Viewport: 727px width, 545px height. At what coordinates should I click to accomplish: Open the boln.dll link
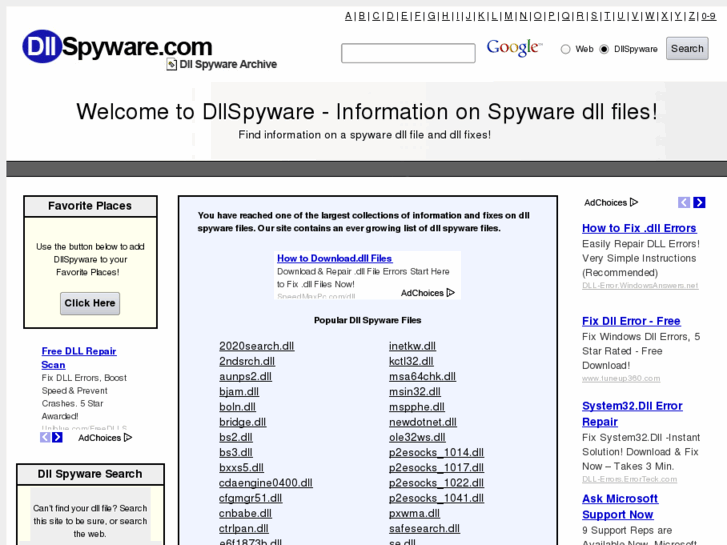(x=237, y=407)
